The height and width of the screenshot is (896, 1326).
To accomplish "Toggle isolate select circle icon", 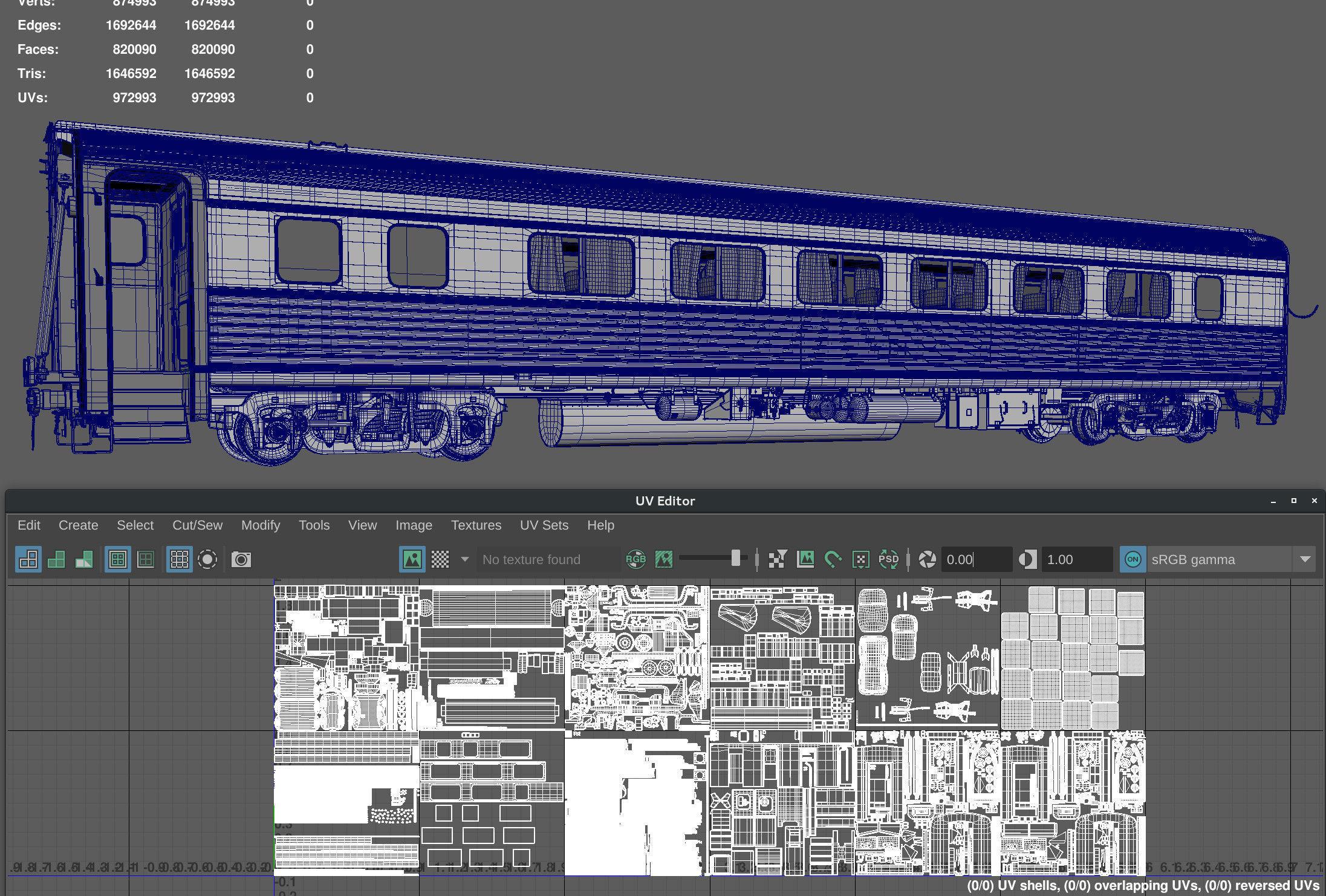I will coord(207,559).
